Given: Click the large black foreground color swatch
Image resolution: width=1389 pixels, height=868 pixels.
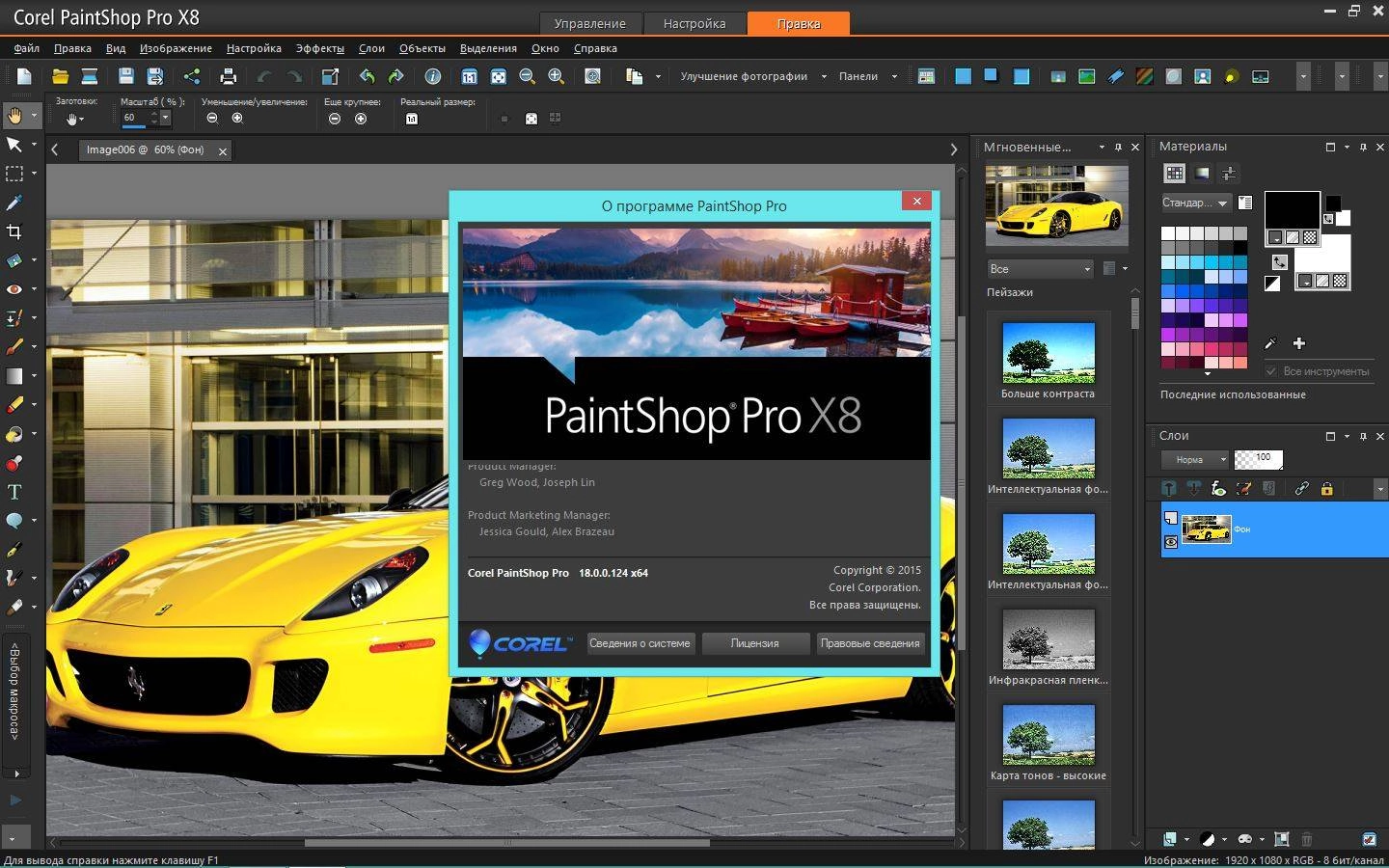Looking at the screenshot, I should [x=1292, y=210].
